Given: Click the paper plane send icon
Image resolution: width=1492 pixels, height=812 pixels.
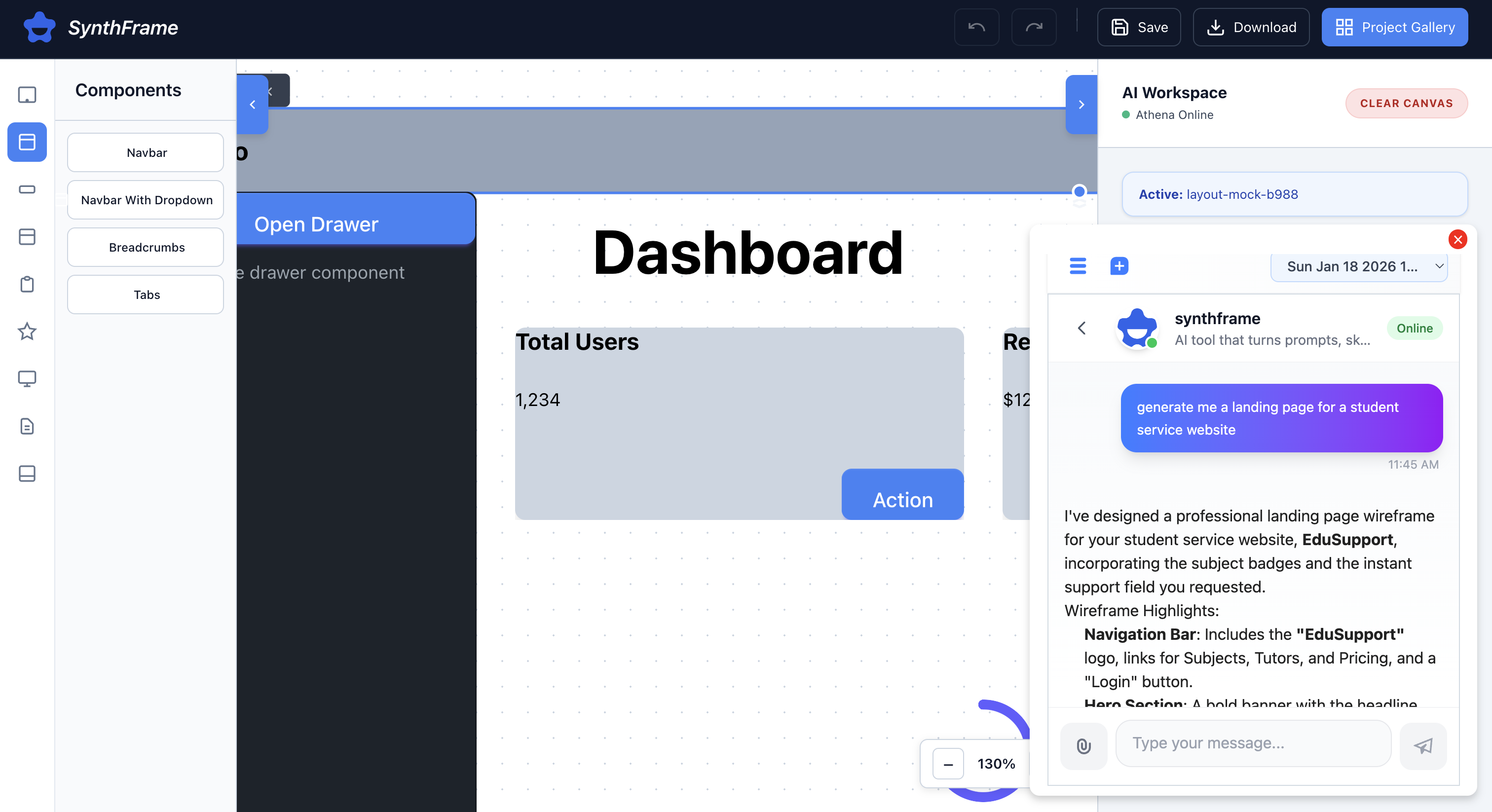Looking at the screenshot, I should [x=1423, y=745].
